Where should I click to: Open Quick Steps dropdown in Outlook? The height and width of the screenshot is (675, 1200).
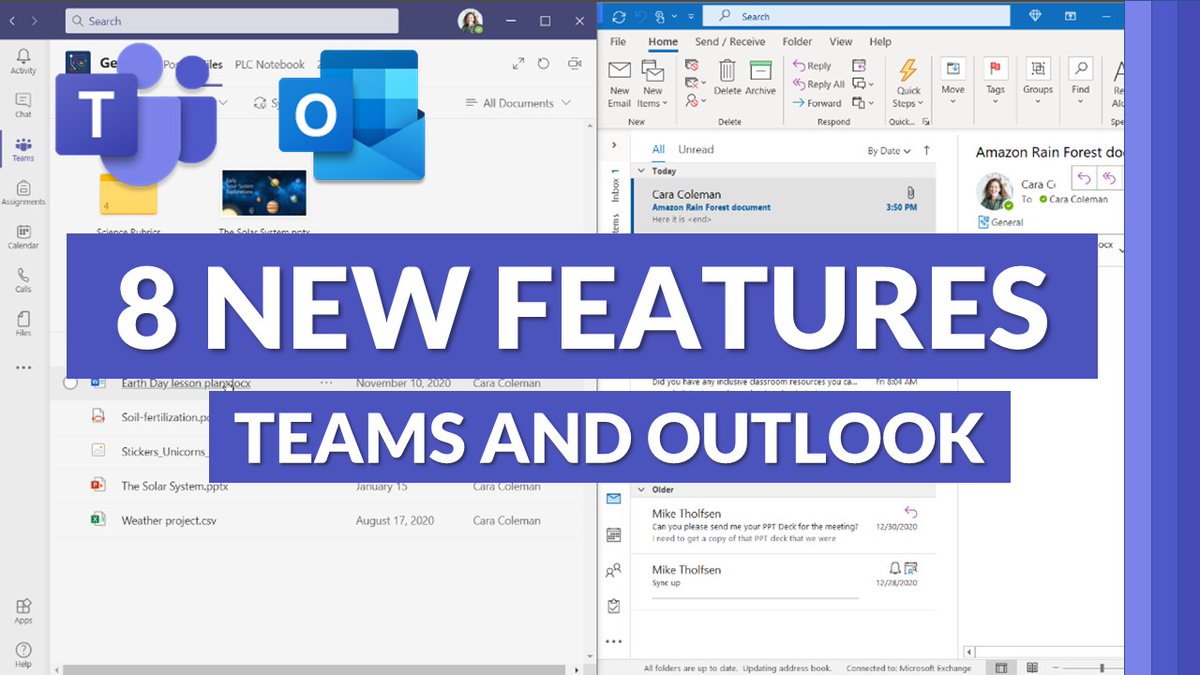point(908,84)
